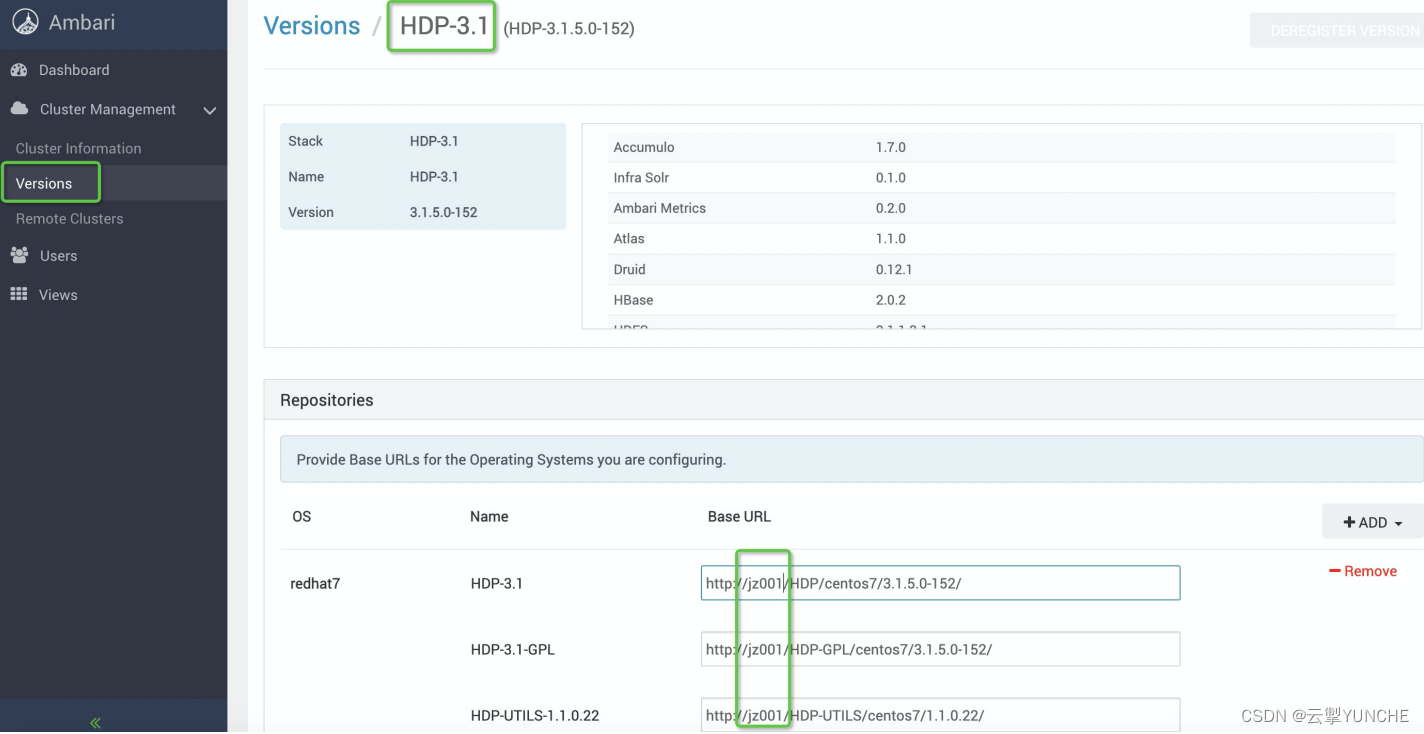This screenshot has width=1424, height=734.
Task: Select the Atlas service row
Action: coord(1002,238)
